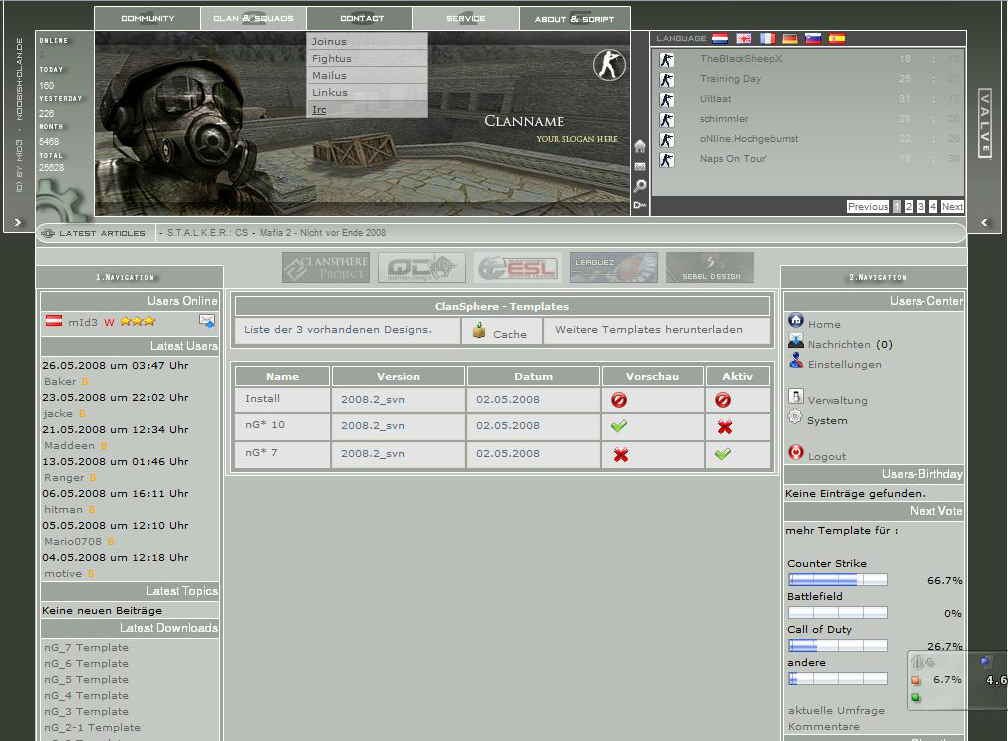Go to the Next page of matches
The image size is (1008, 741).
[952, 206]
